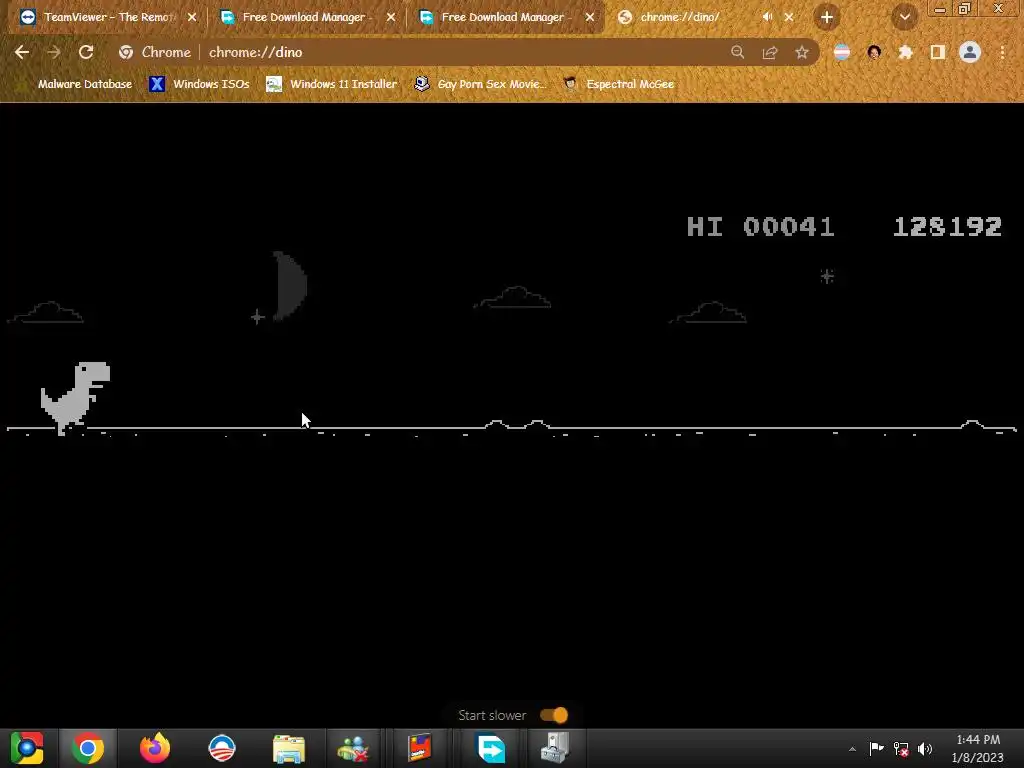
Task: Open the Messenger people icon in taskbar
Action: point(353,748)
